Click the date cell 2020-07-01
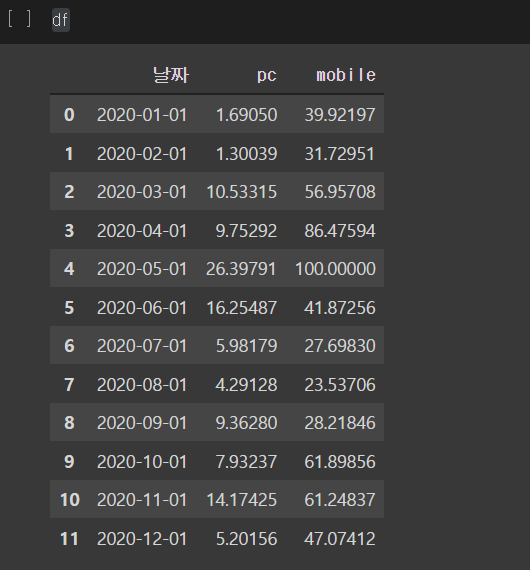The image size is (530, 570). (x=142, y=345)
